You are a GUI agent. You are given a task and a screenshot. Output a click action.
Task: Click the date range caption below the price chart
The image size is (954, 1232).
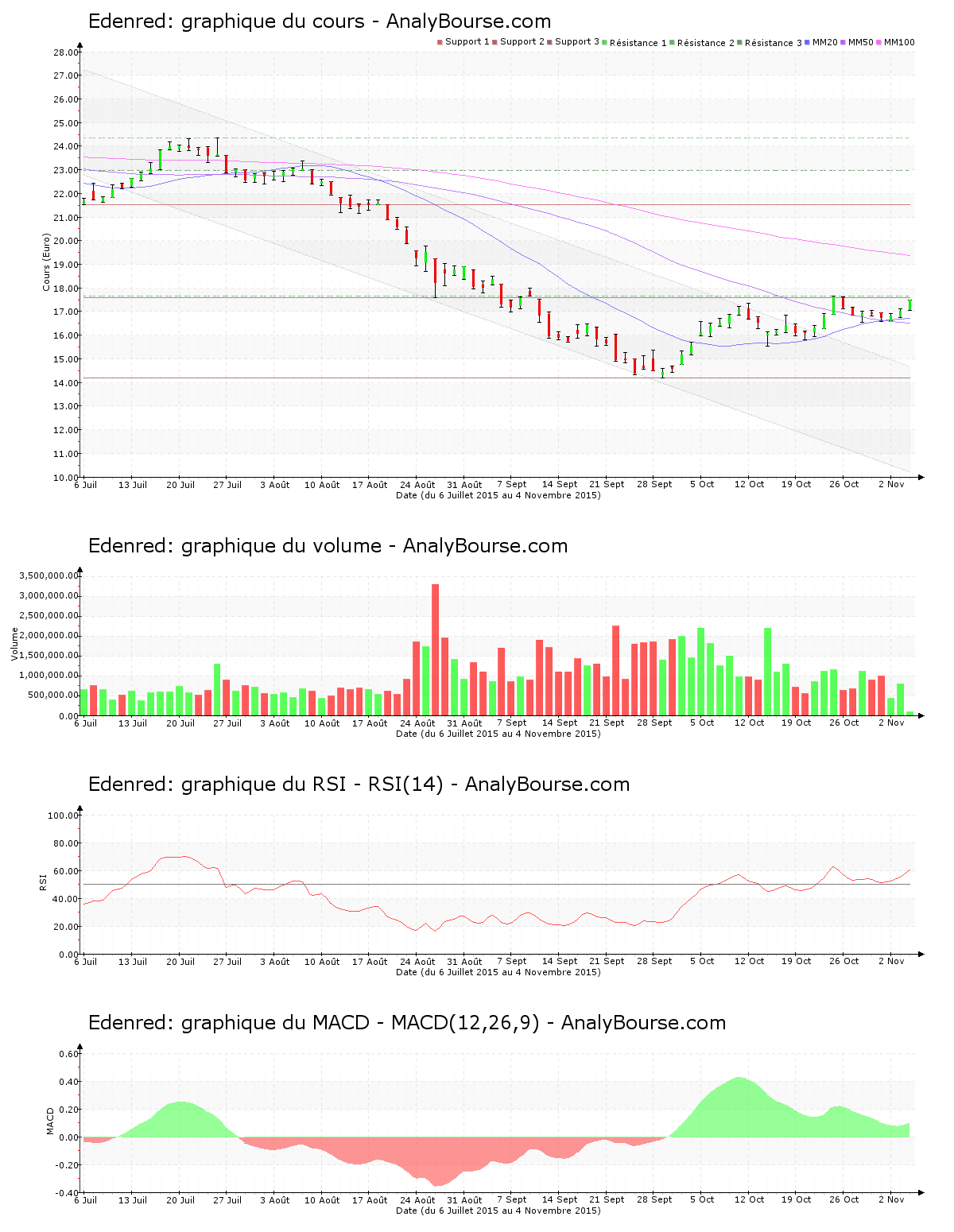click(x=498, y=495)
